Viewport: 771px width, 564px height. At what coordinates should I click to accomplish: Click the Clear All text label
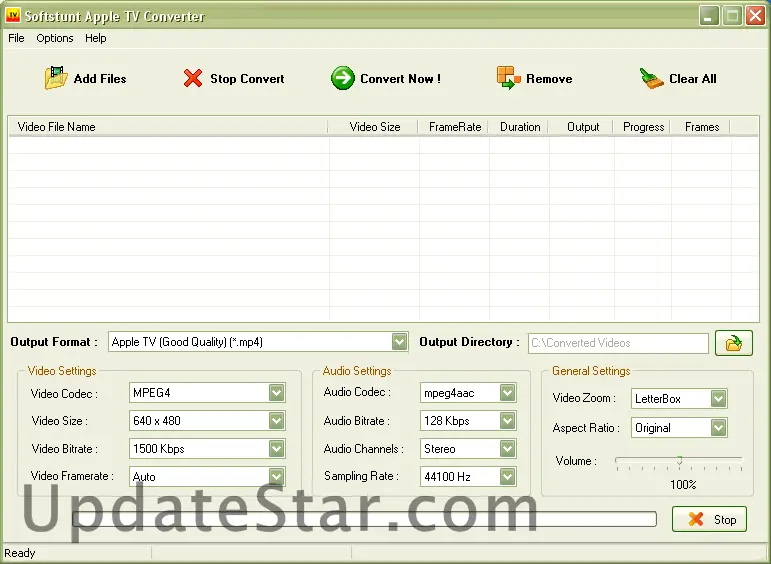[x=693, y=79]
